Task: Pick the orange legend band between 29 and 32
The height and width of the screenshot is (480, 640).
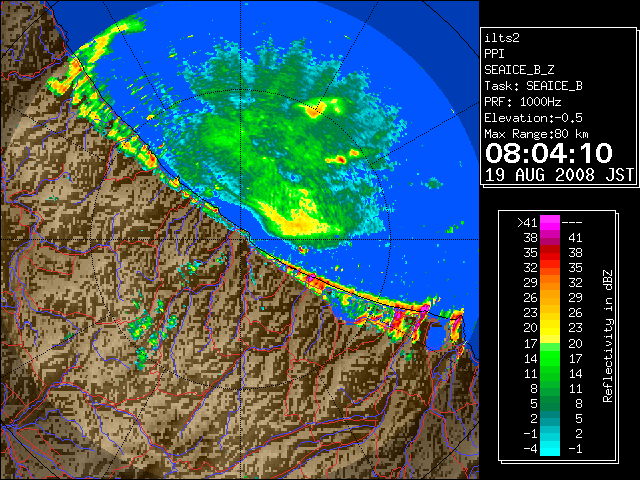Action: pyautogui.click(x=550, y=282)
